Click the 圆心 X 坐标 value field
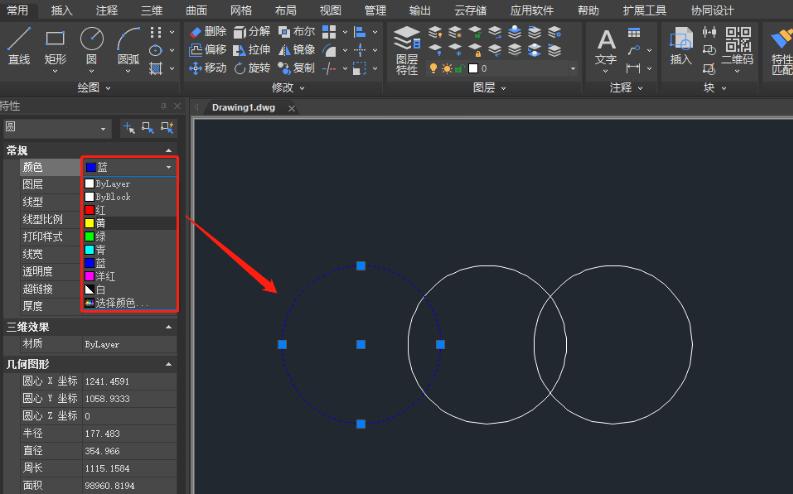Image resolution: width=793 pixels, height=494 pixels. [129, 381]
